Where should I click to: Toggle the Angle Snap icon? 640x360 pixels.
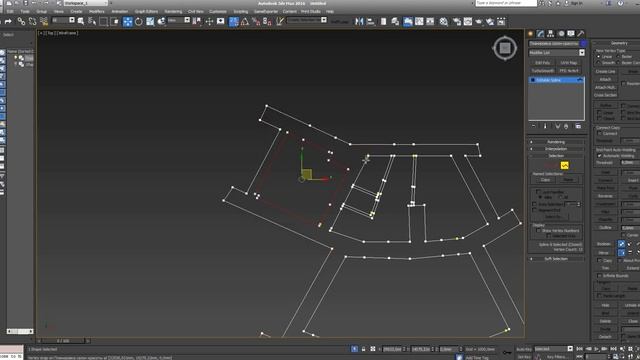[x=244, y=21]
